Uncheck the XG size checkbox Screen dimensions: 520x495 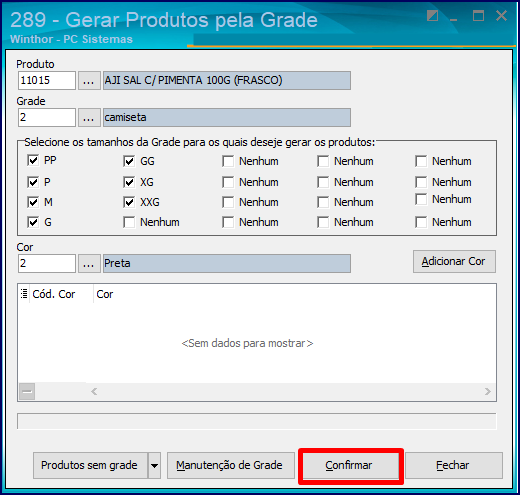tap(129, 182)
